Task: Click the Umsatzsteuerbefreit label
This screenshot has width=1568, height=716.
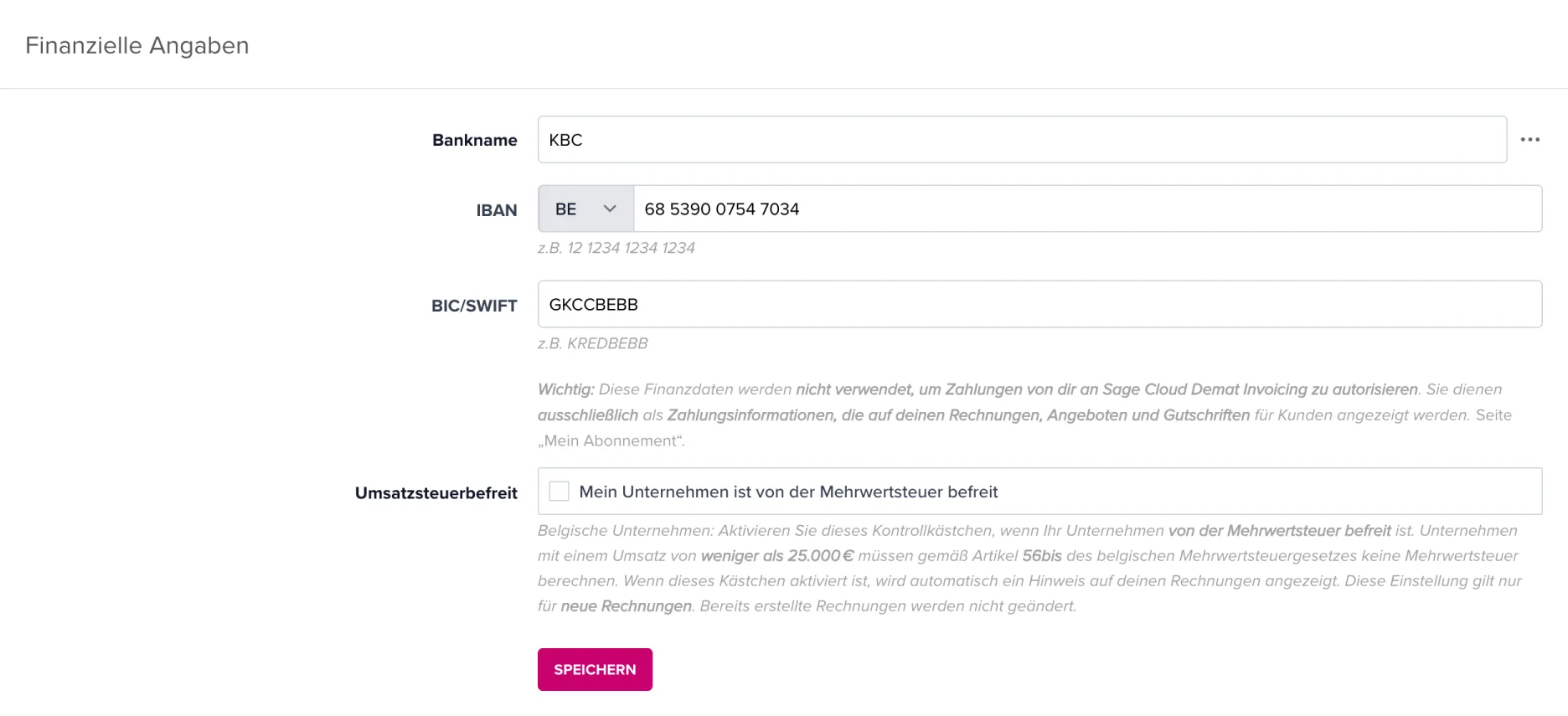Action: point(436,493)
